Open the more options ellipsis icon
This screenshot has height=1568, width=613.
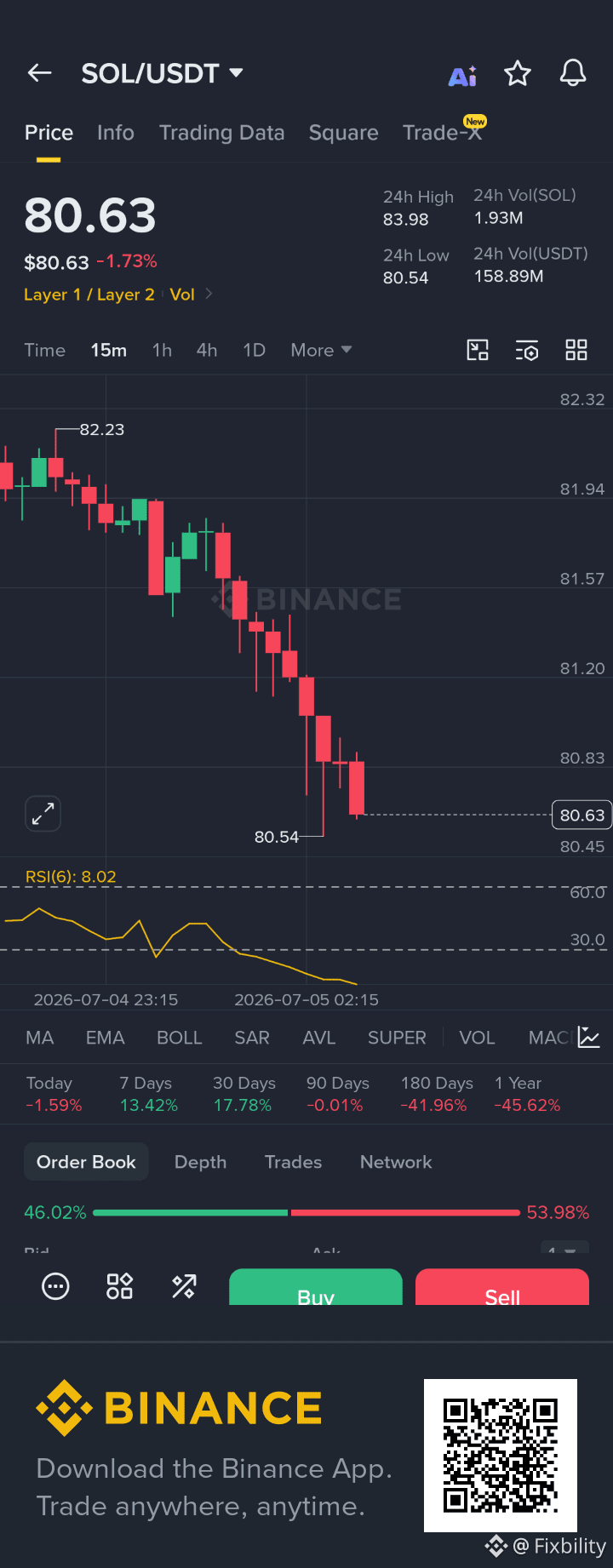coord(55,1286)
